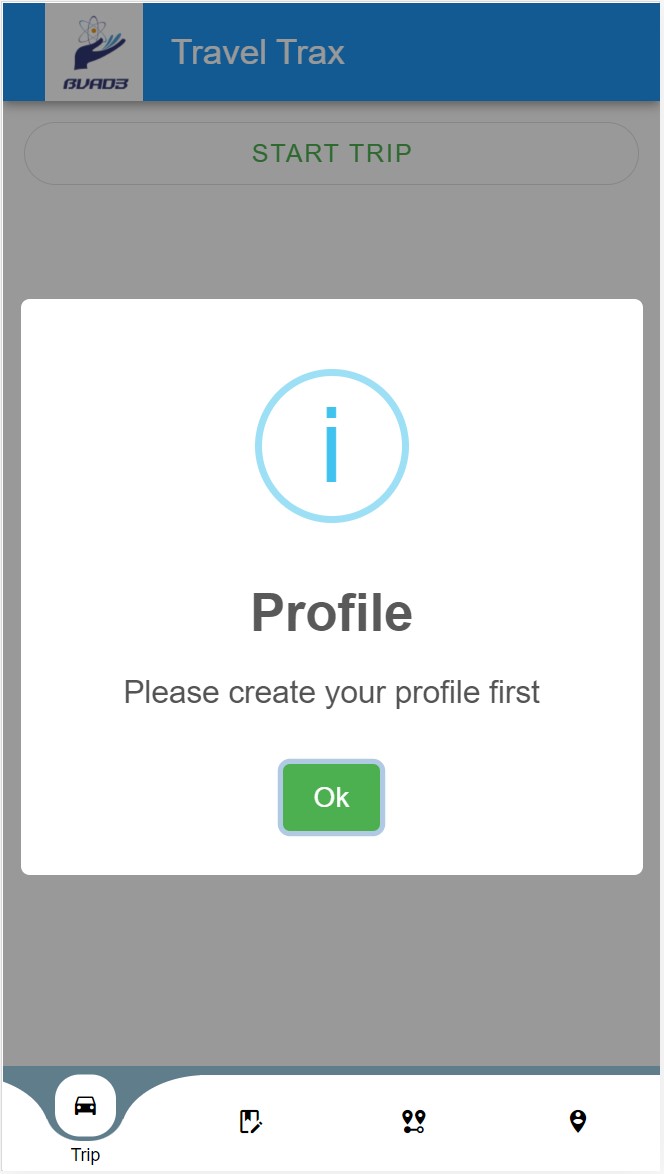Select the Trip tab label
Viewport: 664px width, 1174px height.
coord(86,1155)
